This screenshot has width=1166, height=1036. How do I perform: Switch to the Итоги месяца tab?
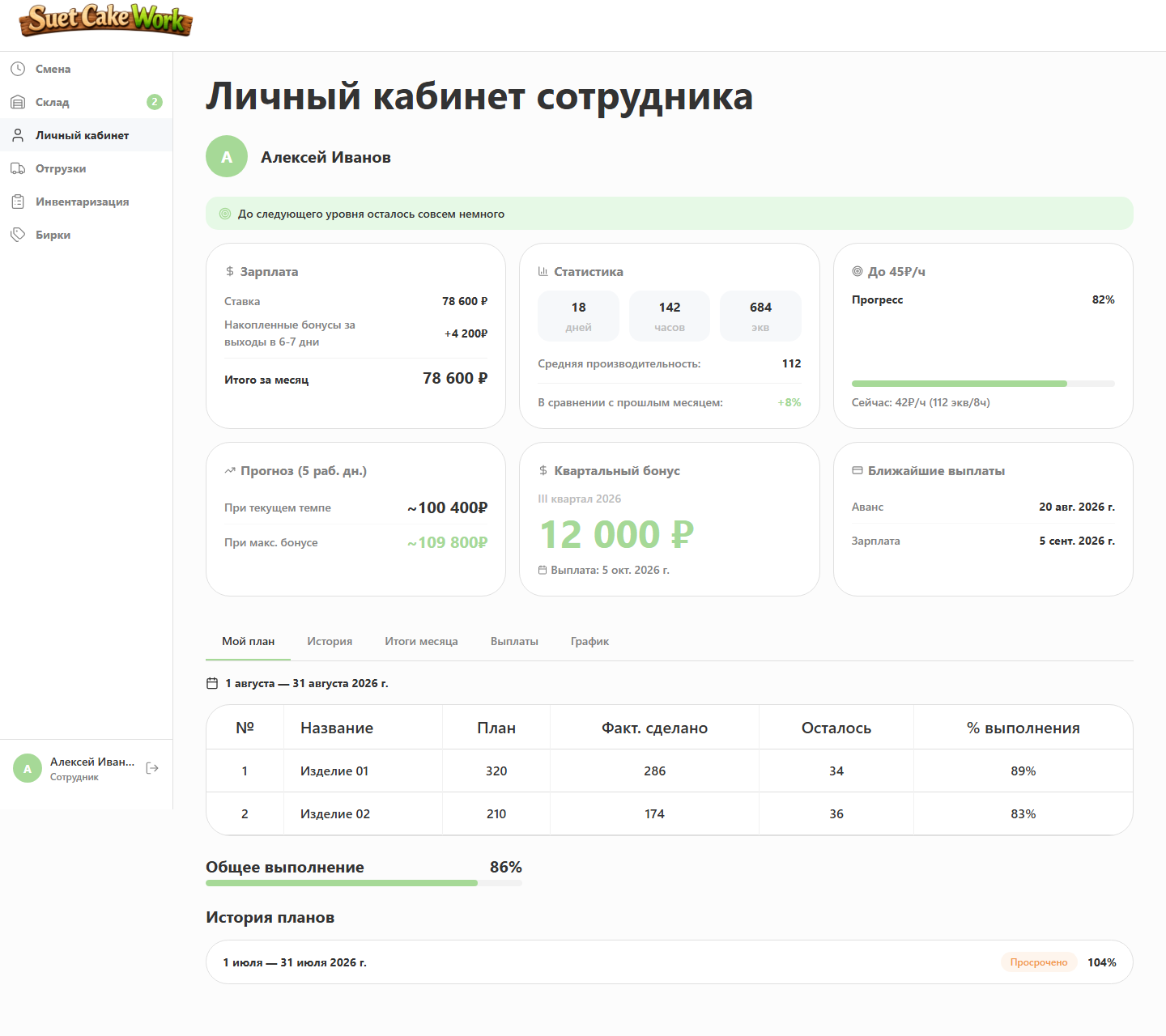pyautogui.click(x=421, y=641)
